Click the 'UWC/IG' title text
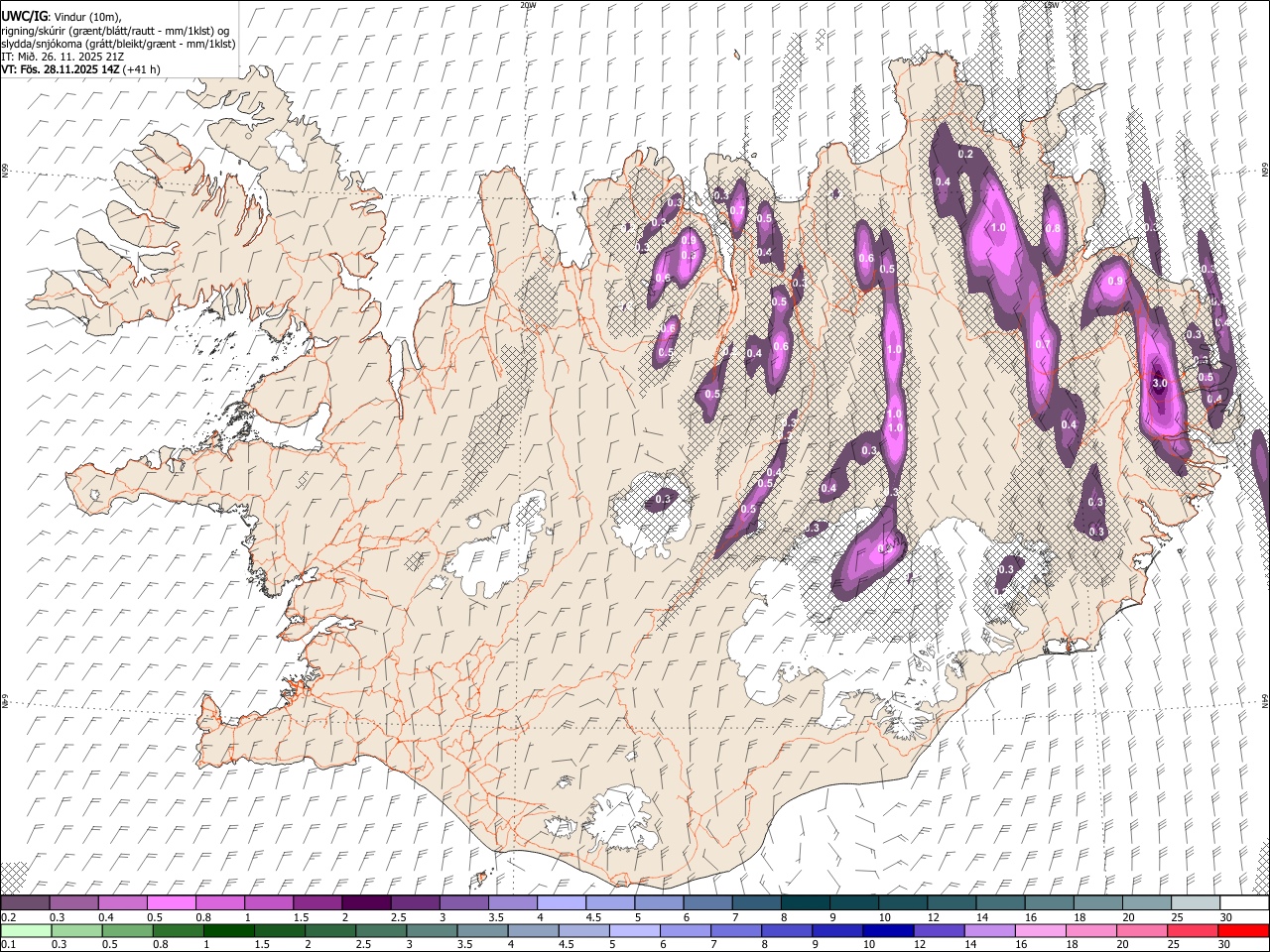The height and width of the screenshot is (952, 1270). (x=23, y=16)
